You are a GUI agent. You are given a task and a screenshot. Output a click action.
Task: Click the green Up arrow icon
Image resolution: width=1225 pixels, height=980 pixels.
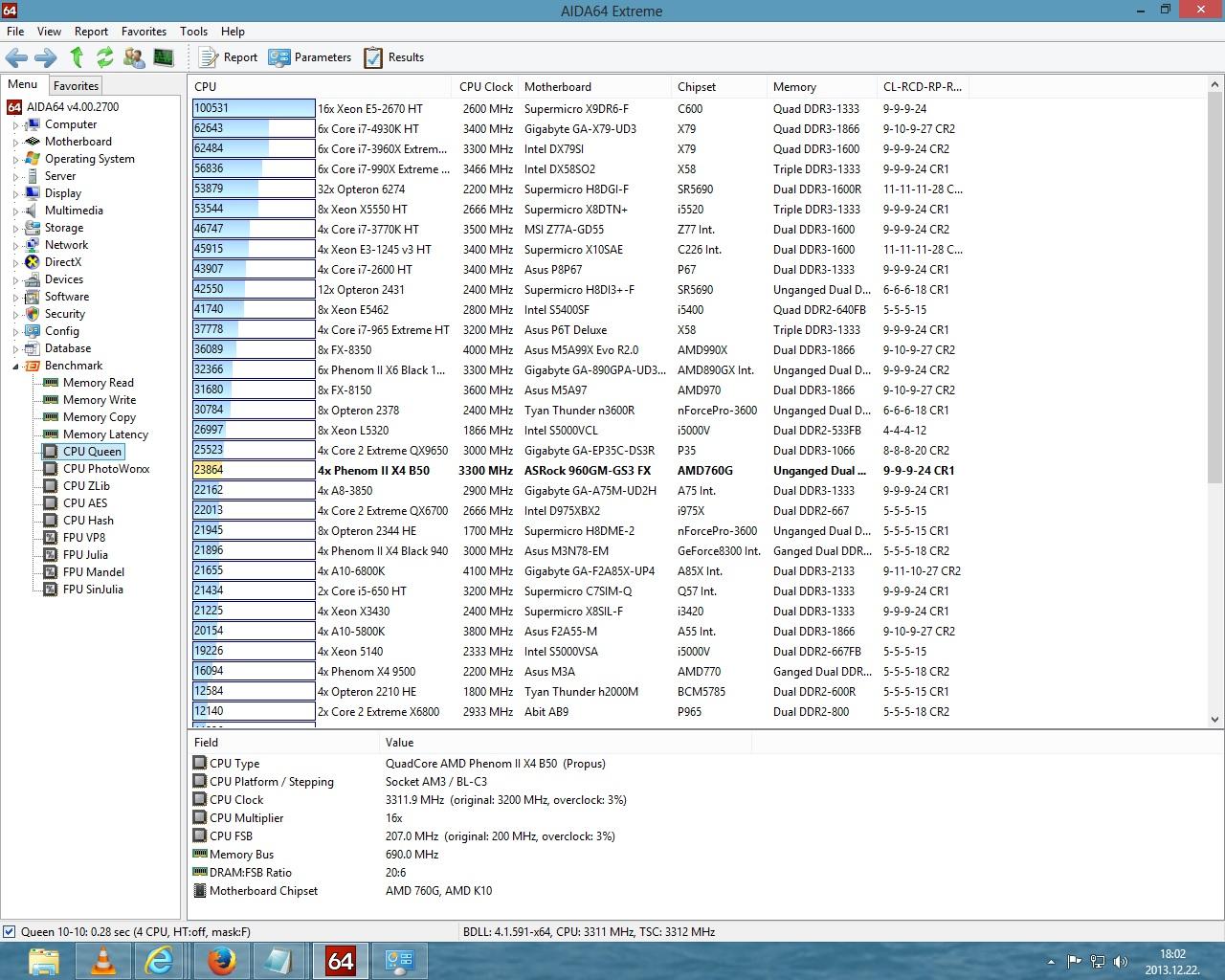click(77, 57)
